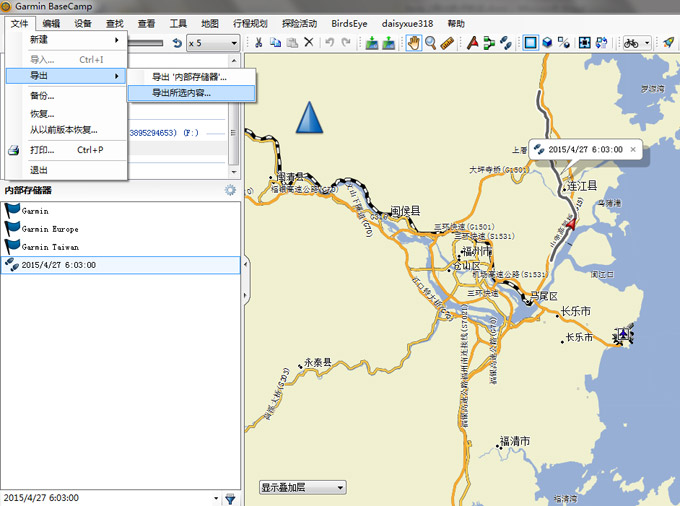Open the 查找 menu

click(x=114, y=23)
